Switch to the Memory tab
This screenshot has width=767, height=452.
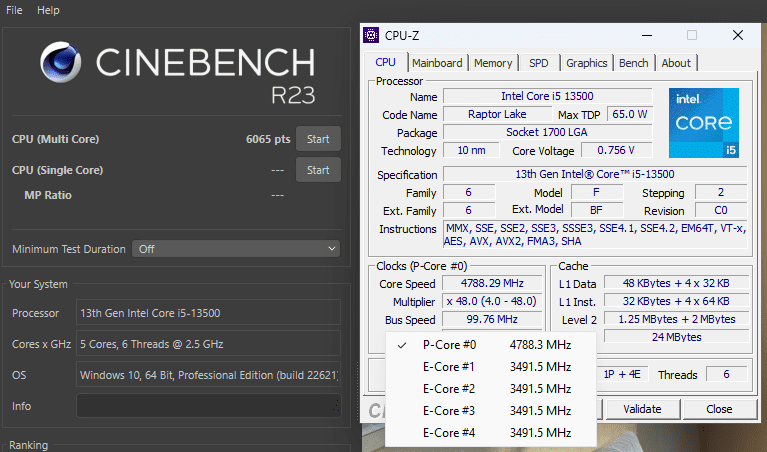pyautogui.click(x=493, y=63)
